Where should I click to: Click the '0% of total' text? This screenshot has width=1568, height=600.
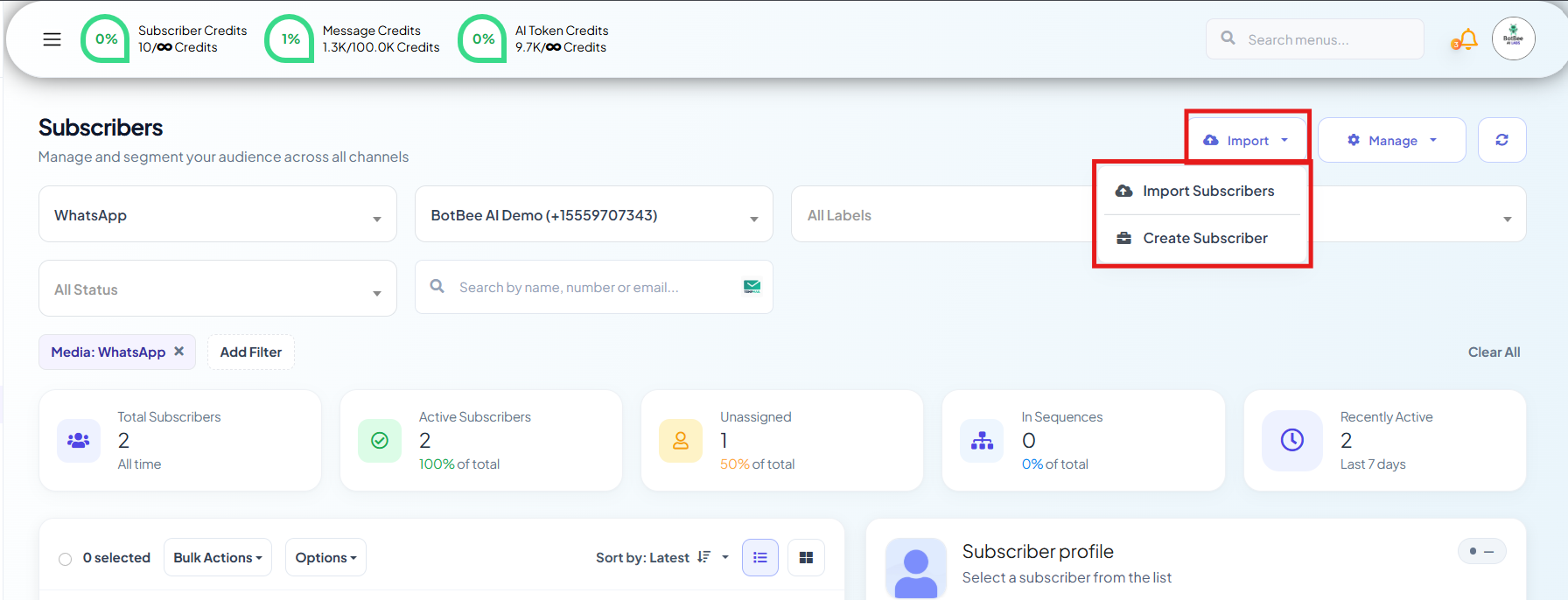1055,464
